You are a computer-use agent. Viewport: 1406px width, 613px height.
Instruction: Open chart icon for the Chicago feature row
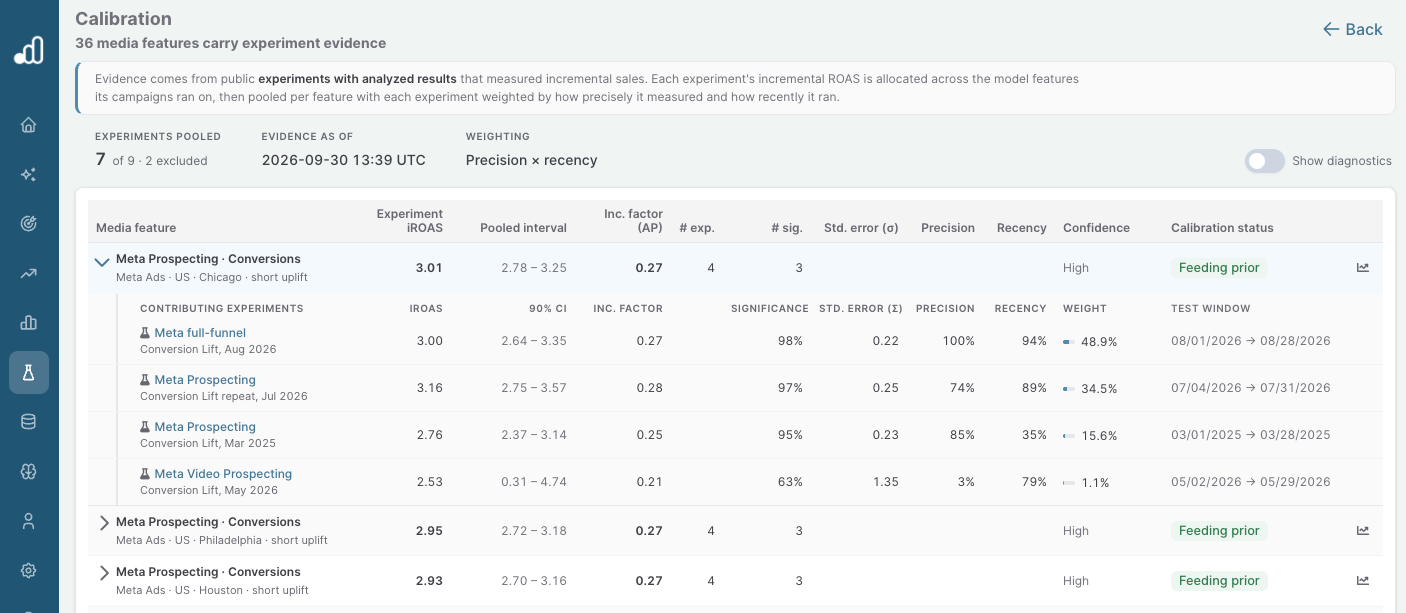(x=1362, y=267)
